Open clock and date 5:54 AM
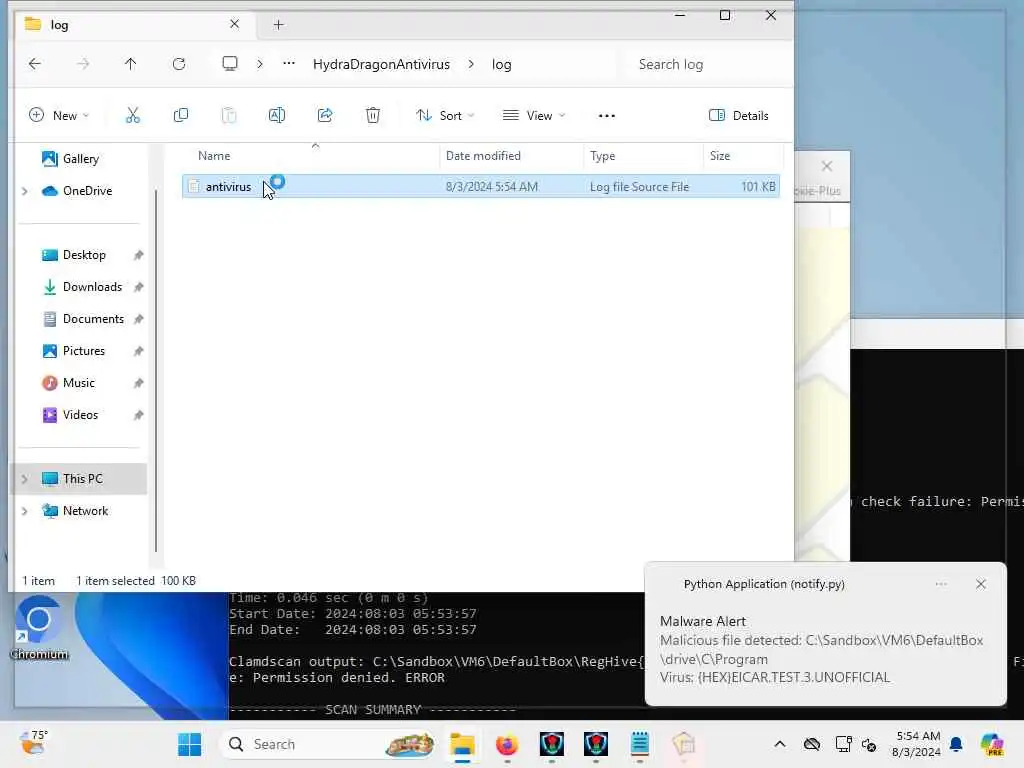1024x768 pixels. [917, 744]
